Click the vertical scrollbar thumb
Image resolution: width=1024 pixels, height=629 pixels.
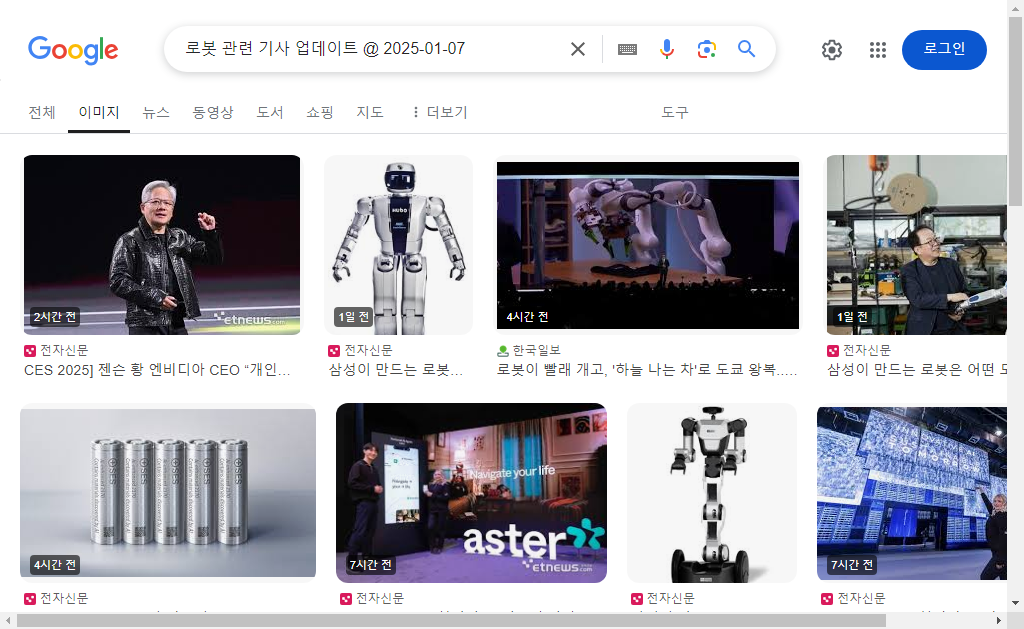point(1016,111)
